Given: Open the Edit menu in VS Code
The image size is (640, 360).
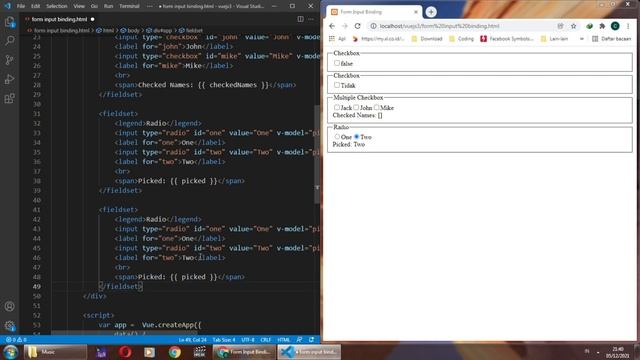Looking at the screenshot, I should tap(36, 6).
